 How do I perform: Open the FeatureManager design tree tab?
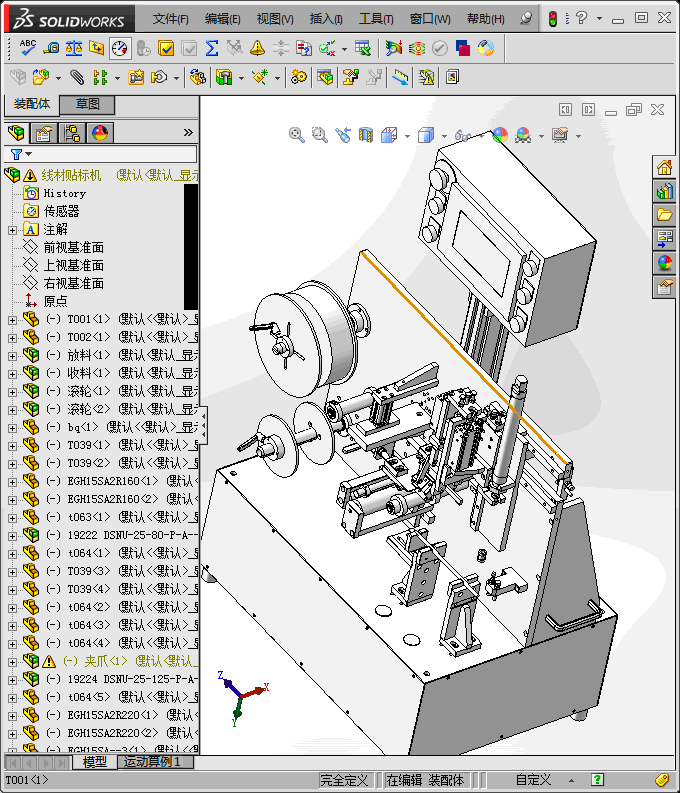[16, 133]
